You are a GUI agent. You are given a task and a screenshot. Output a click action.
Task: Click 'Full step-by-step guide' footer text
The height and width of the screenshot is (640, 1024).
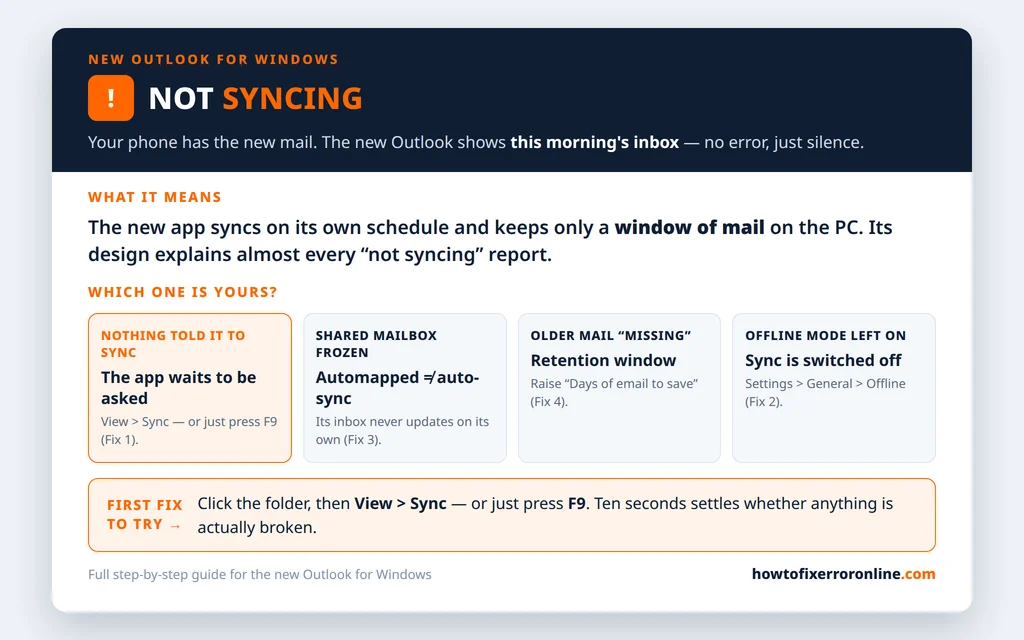point(260,575)
